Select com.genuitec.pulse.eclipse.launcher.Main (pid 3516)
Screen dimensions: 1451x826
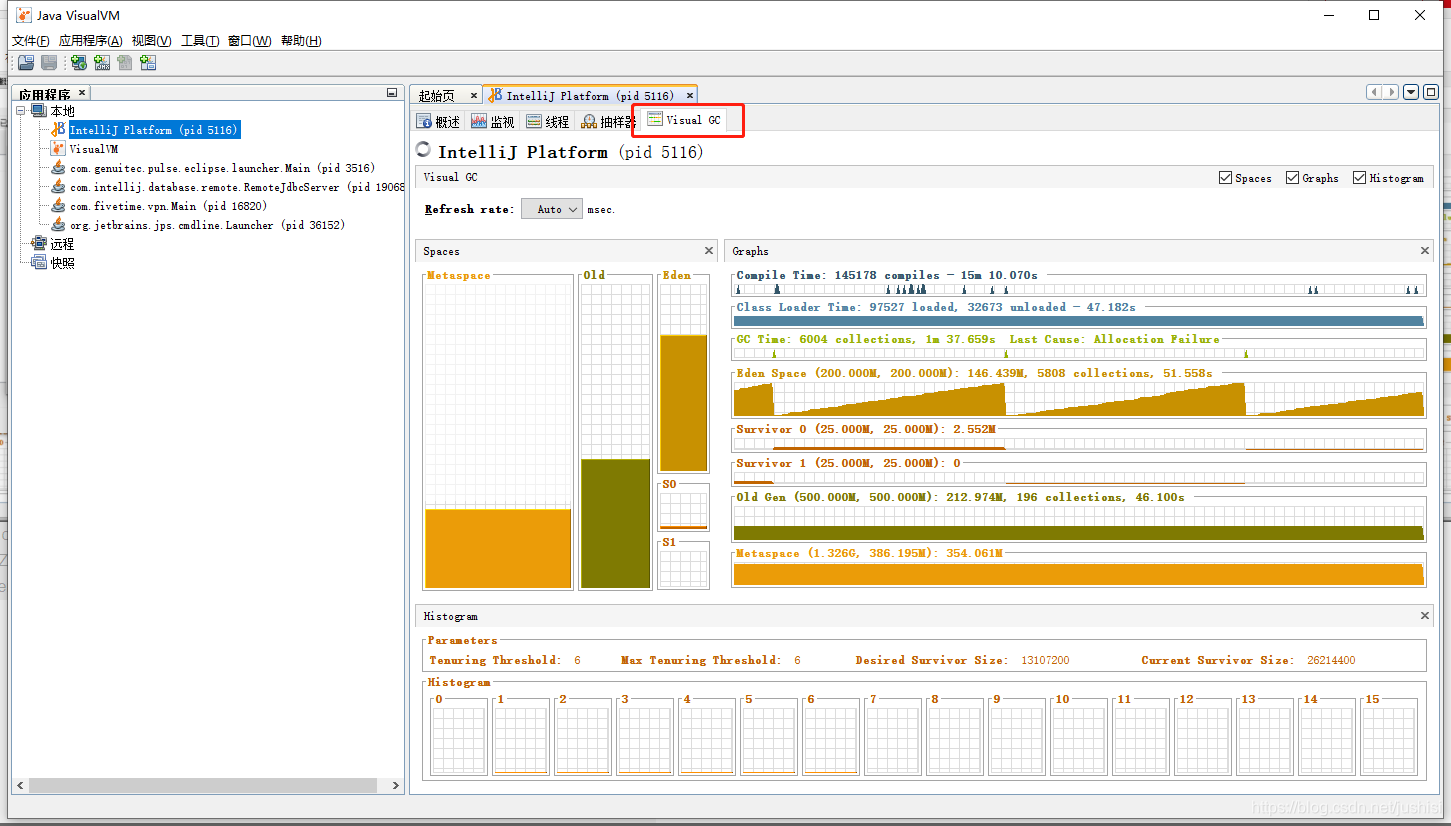[222, 168]
